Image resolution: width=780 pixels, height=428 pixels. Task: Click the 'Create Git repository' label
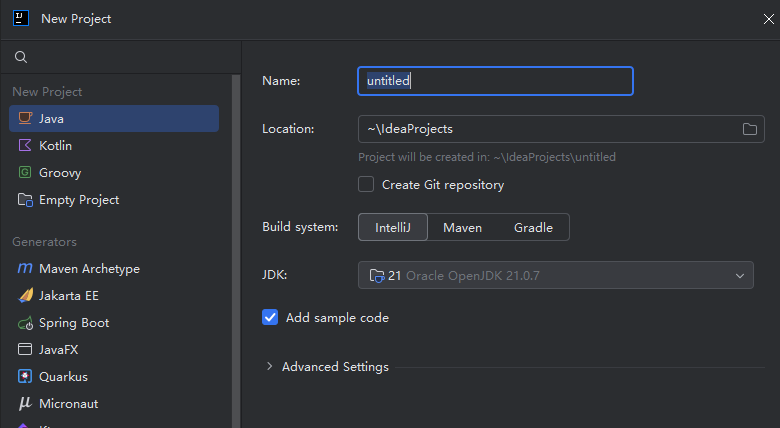point(443,185)
